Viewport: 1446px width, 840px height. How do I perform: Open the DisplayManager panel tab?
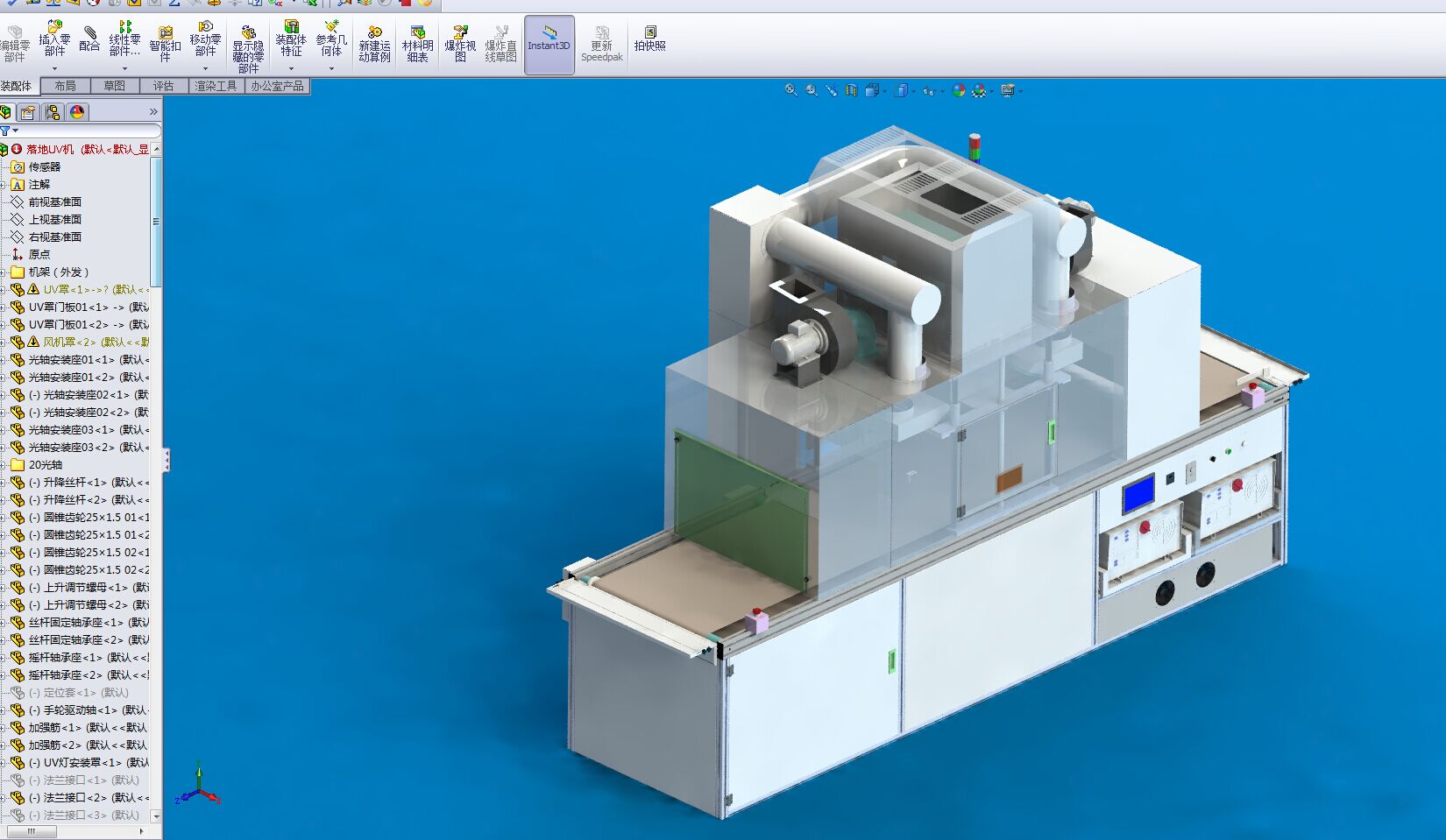tap(77, 112)
